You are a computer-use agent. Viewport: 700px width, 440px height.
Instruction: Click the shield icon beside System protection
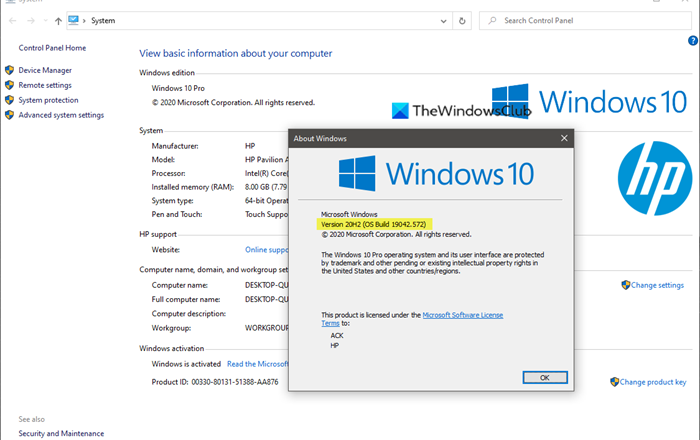click(x=9, y=100)
